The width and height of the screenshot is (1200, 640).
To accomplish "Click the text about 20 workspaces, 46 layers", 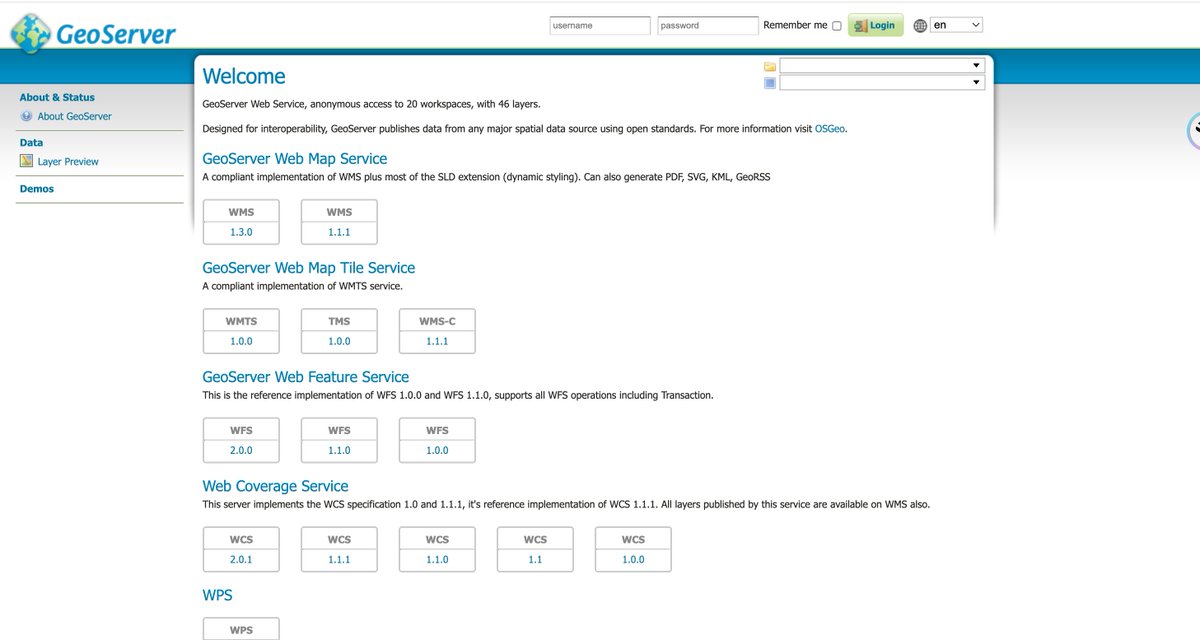I will [x=372, y=103].
